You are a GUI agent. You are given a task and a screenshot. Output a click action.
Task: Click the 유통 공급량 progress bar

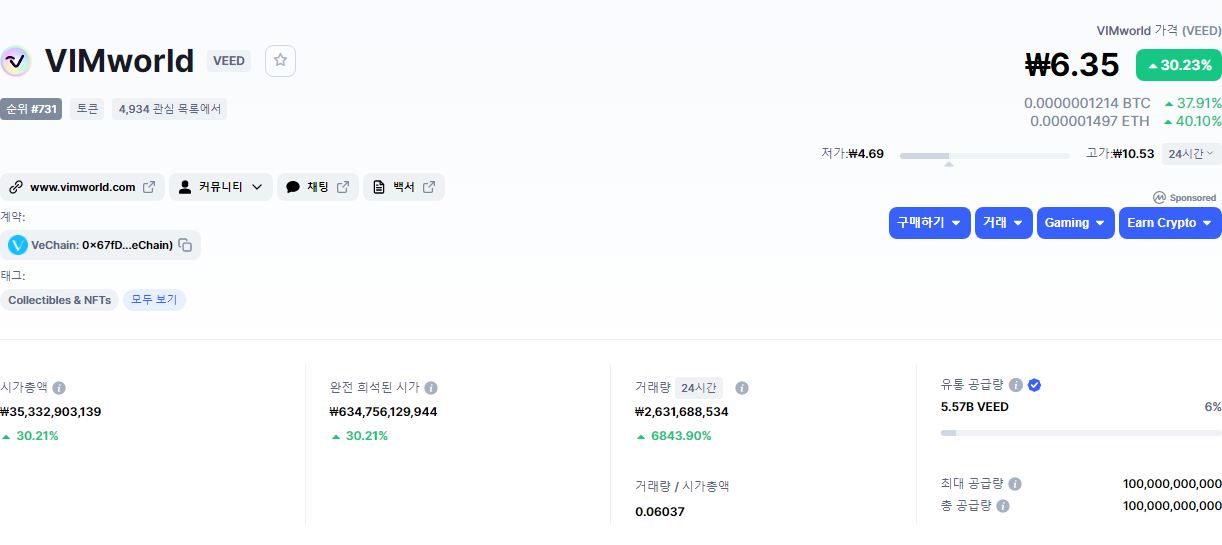[1081, 433]
